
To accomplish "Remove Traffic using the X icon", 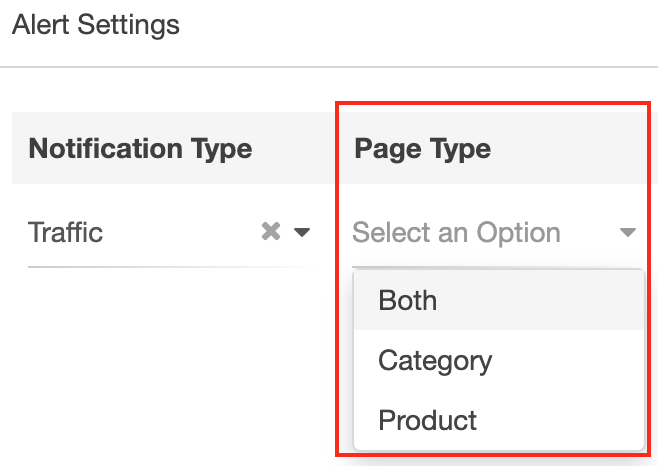I will [x=270, y=232].
